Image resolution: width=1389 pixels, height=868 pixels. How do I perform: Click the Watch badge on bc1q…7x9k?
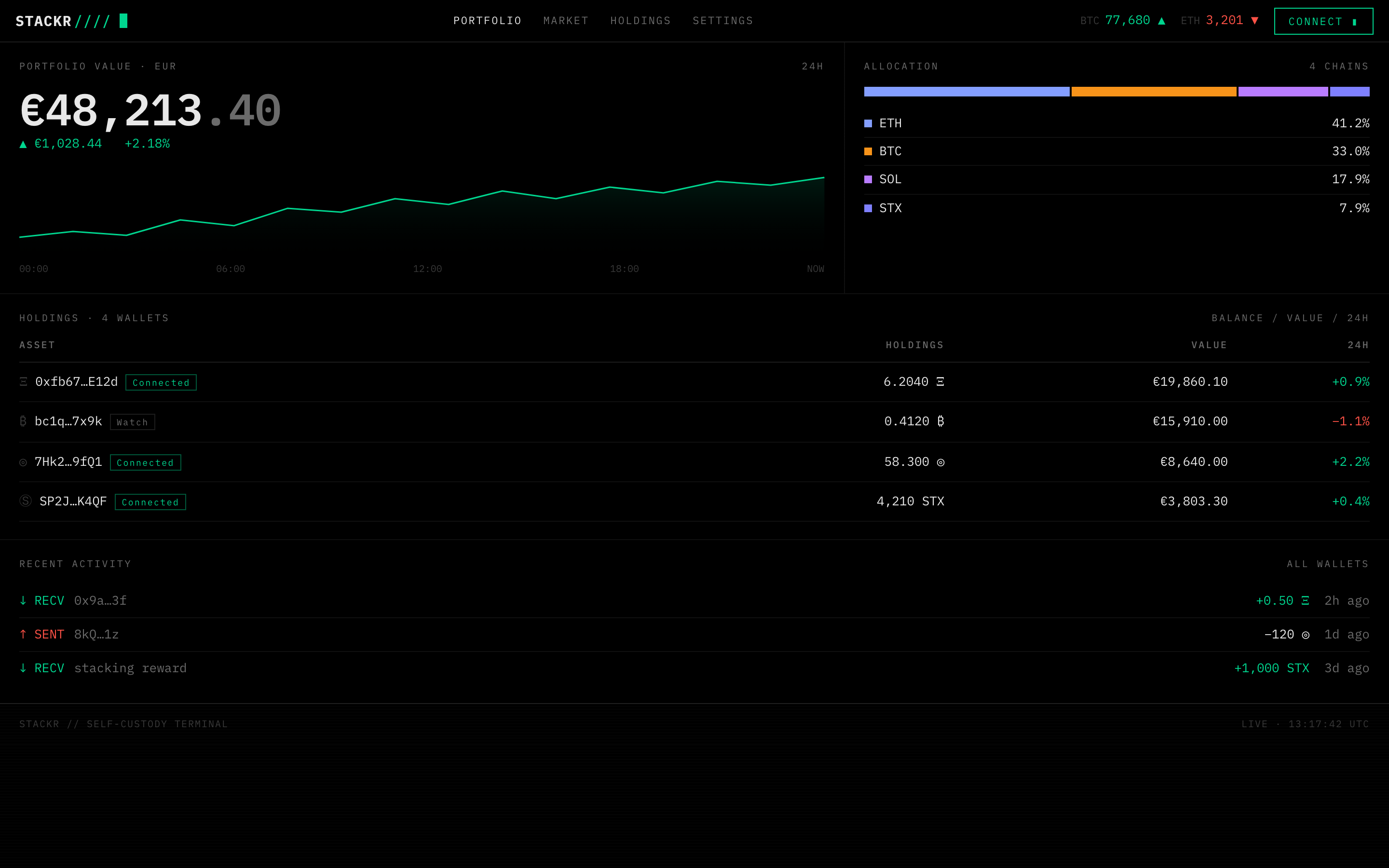coord(133,422)
